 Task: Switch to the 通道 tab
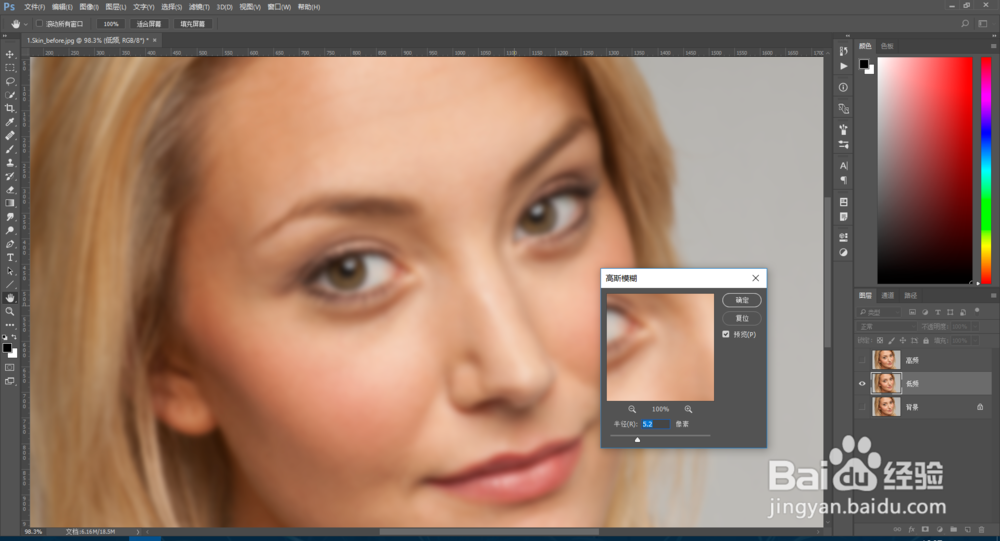point(888,295)
